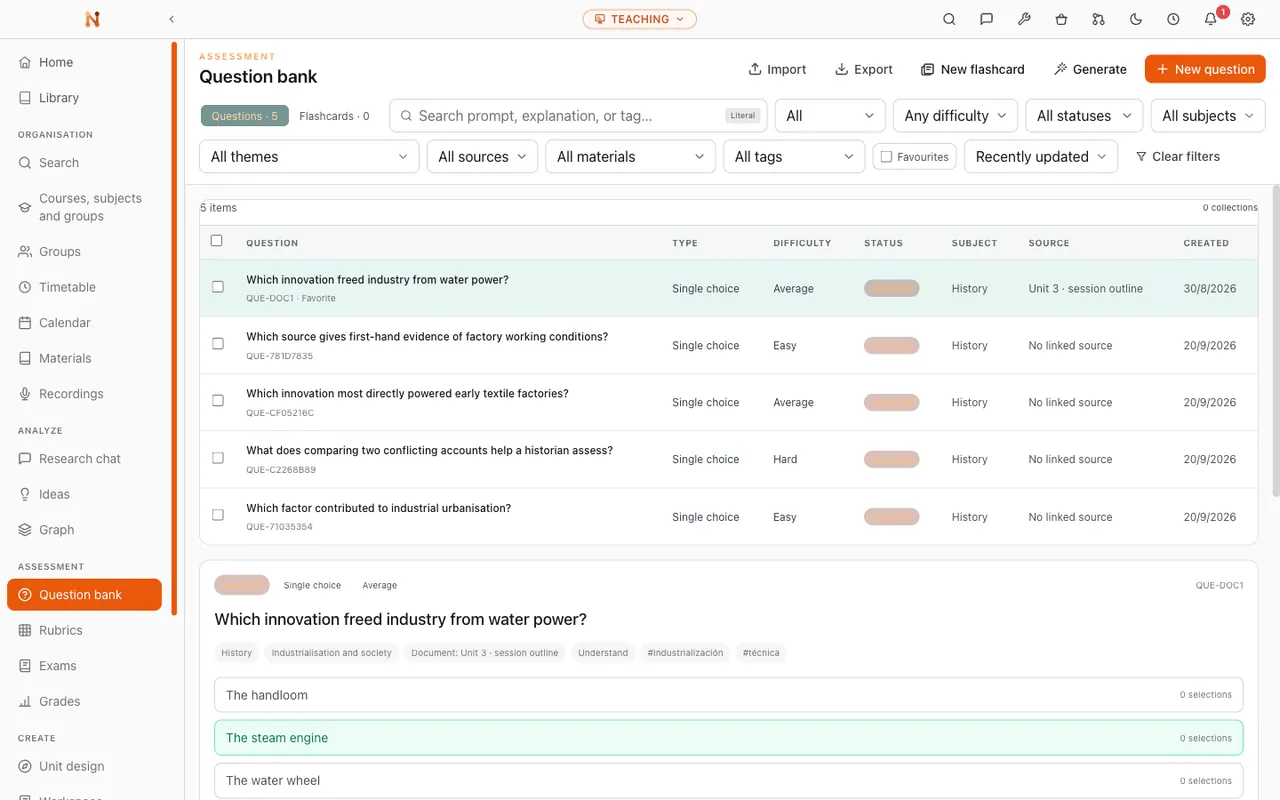Switch to the Flashcards · 0 tab
Image resolution: width=1280 pixels, height=800 pixels.
pos(334,116)
